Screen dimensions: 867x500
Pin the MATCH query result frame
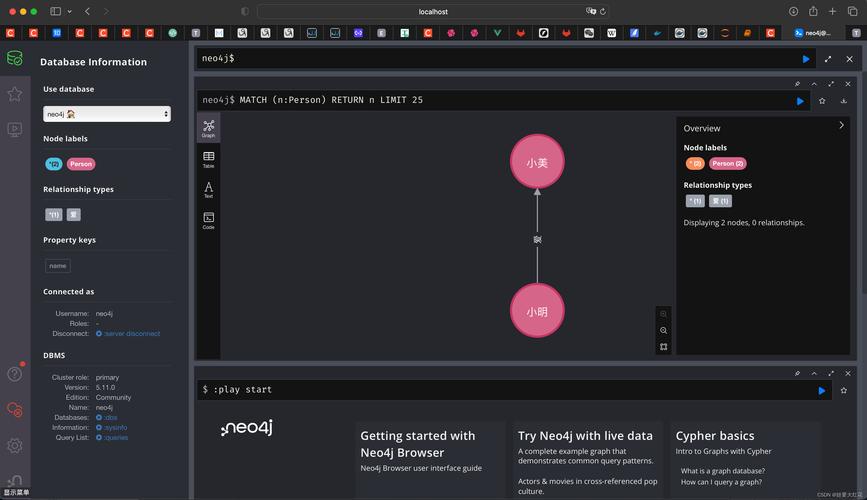point(797,84)
